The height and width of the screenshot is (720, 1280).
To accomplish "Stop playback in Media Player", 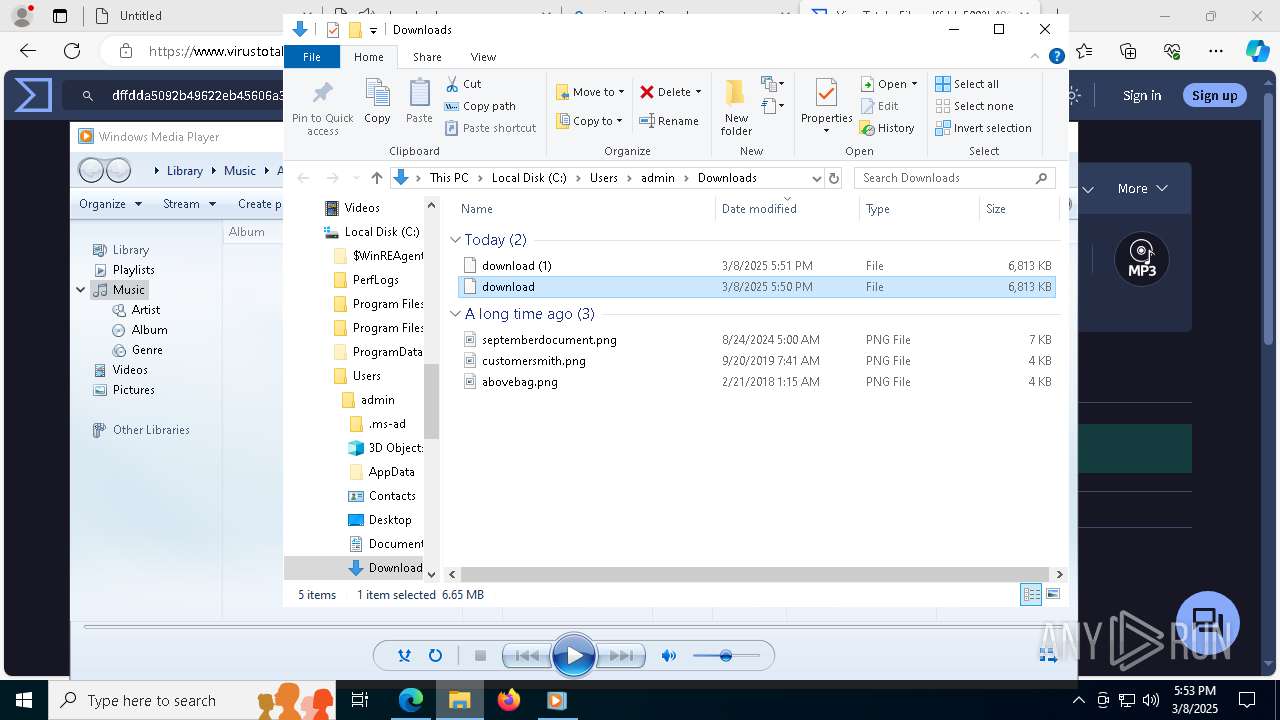I will pos(480,656).
